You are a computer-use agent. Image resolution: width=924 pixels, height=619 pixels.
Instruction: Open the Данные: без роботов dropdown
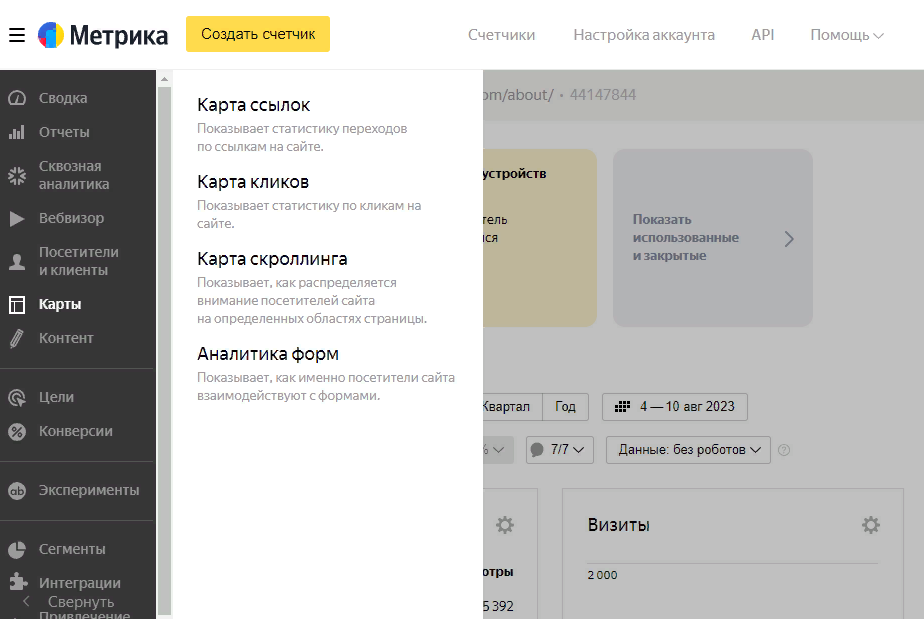click(688, 450)
